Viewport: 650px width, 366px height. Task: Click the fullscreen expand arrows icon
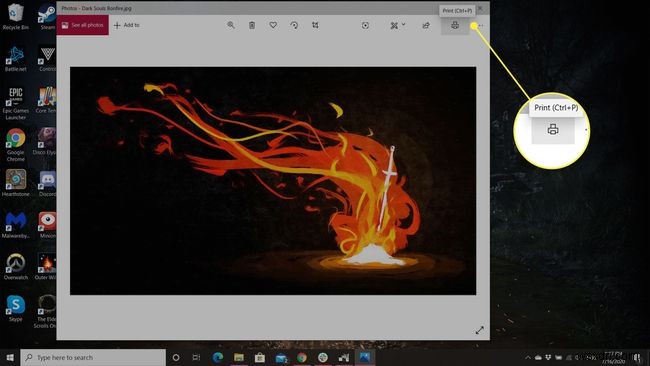coord(480,330)
